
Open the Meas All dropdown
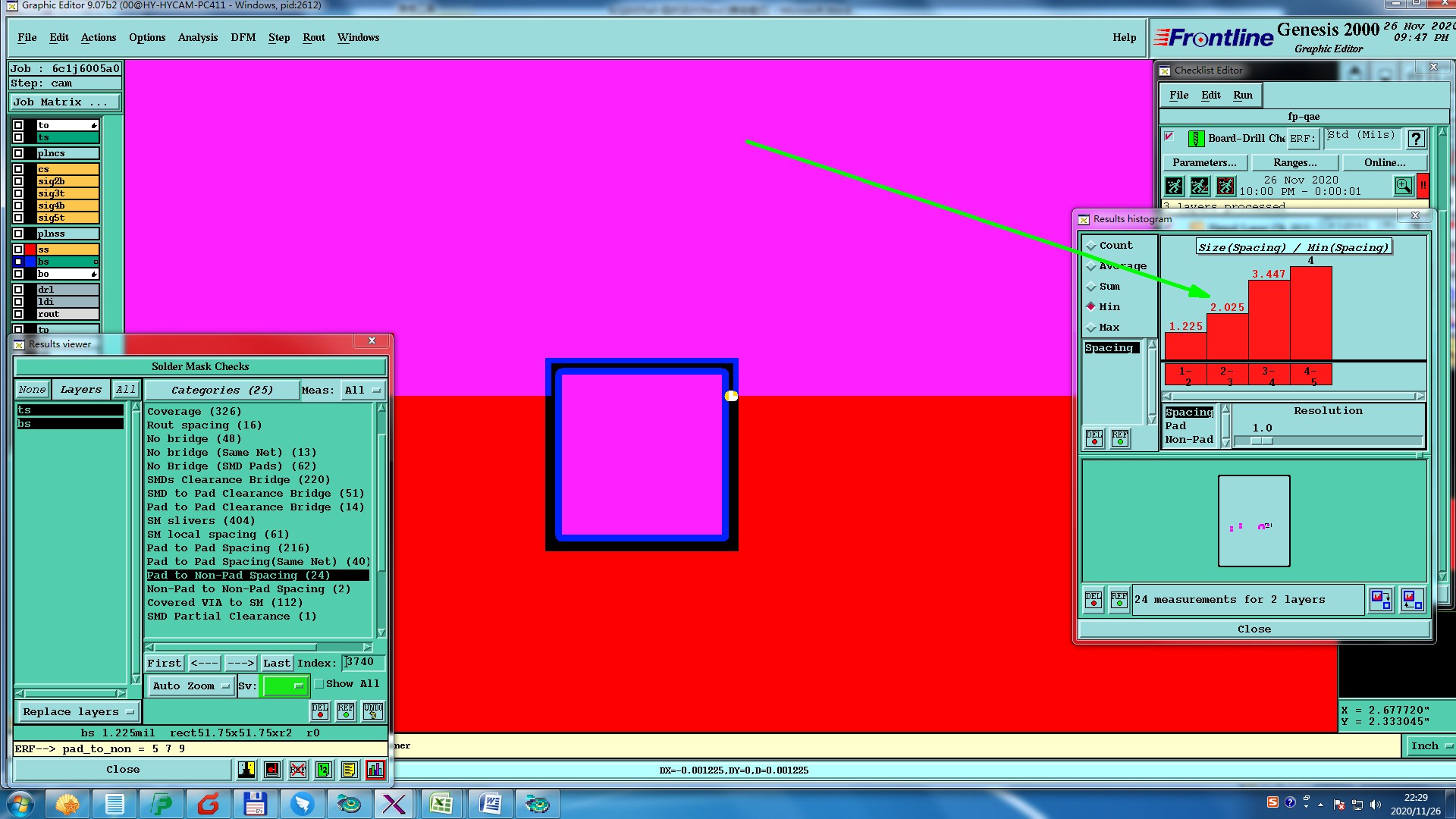click(x=362, y=391)
